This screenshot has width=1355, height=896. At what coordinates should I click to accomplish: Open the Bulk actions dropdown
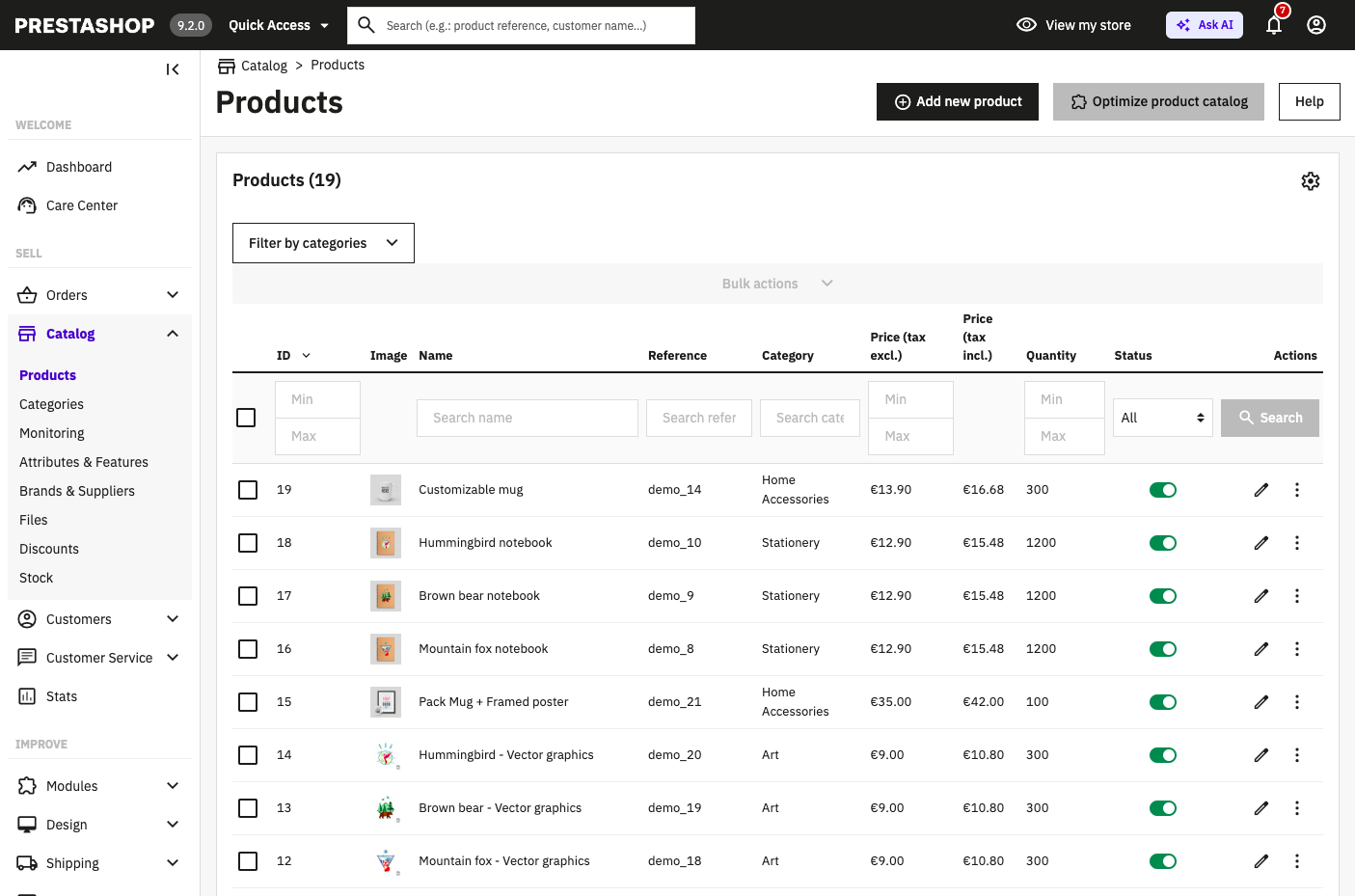777,284
